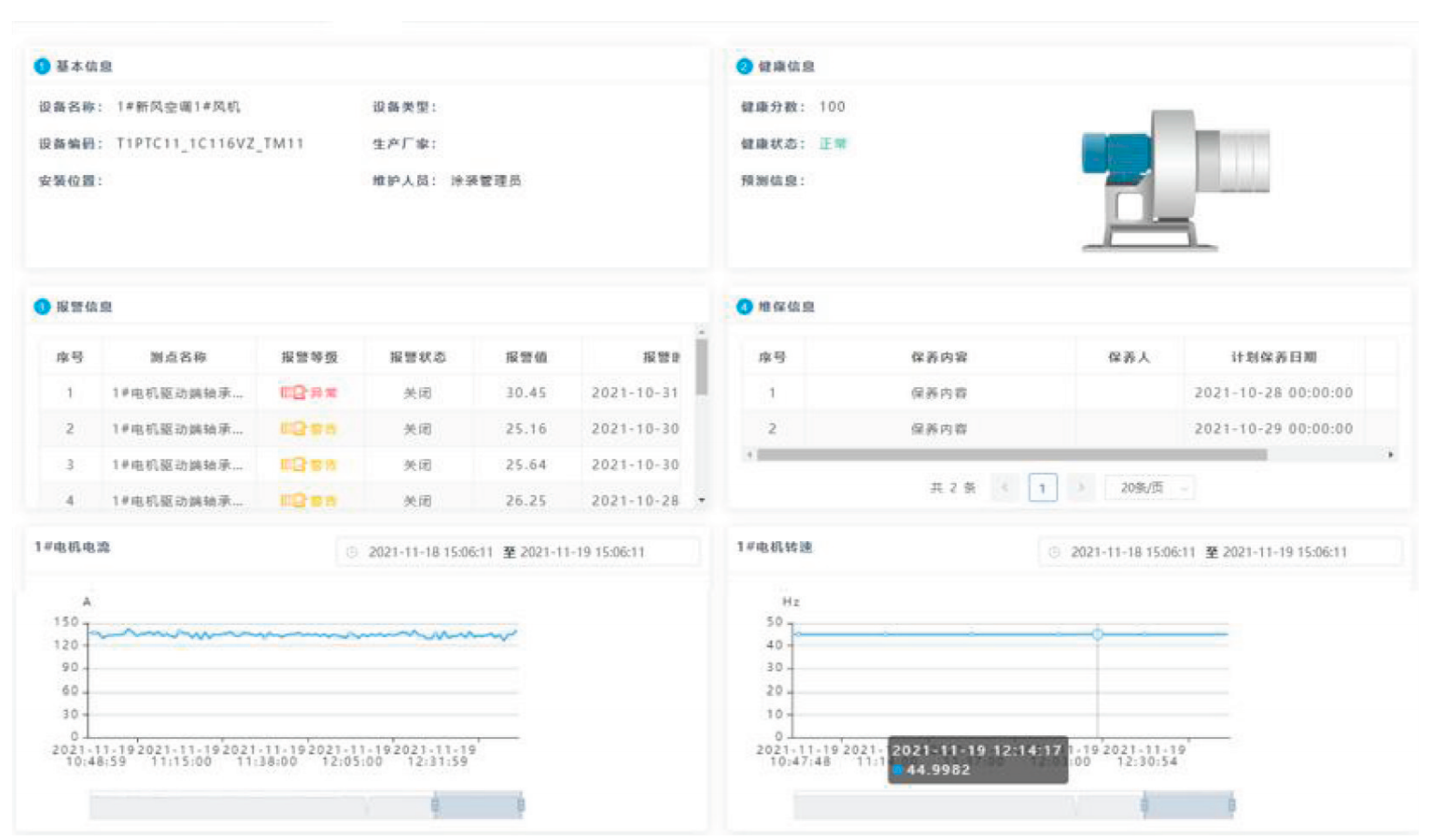Click the previous page arrow in maintenance pagination
Screen dimensions: 1436x840
(1005, 488)
